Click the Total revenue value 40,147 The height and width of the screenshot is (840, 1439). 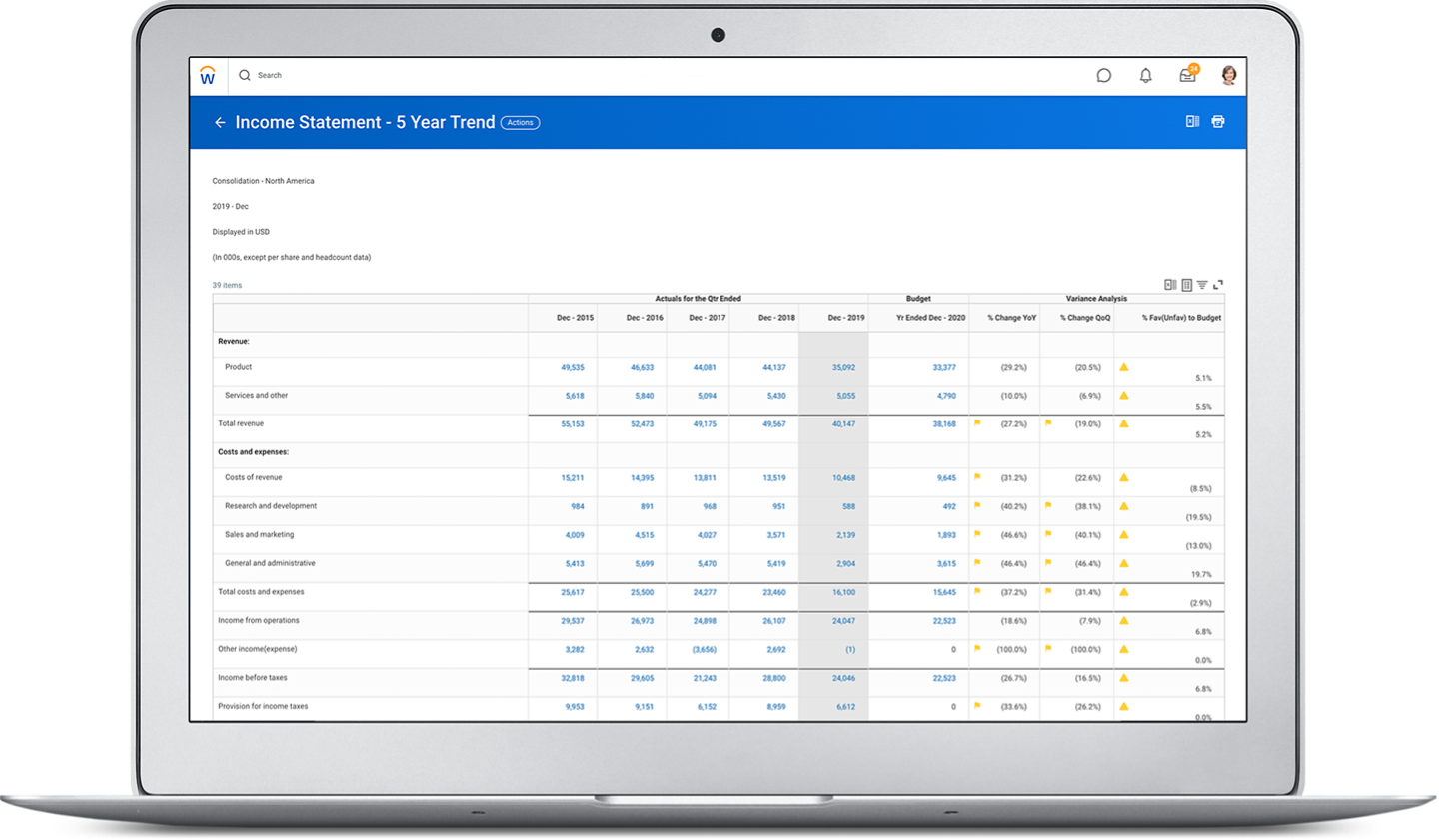tap(842, 423)
